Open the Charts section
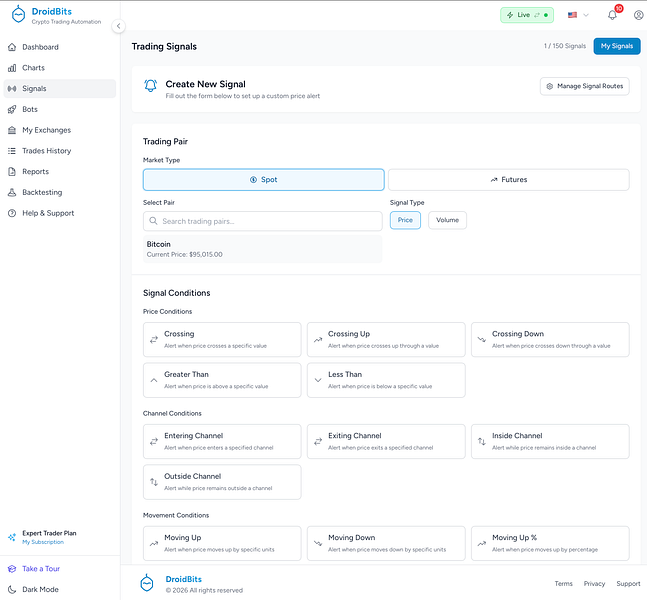 60,68
